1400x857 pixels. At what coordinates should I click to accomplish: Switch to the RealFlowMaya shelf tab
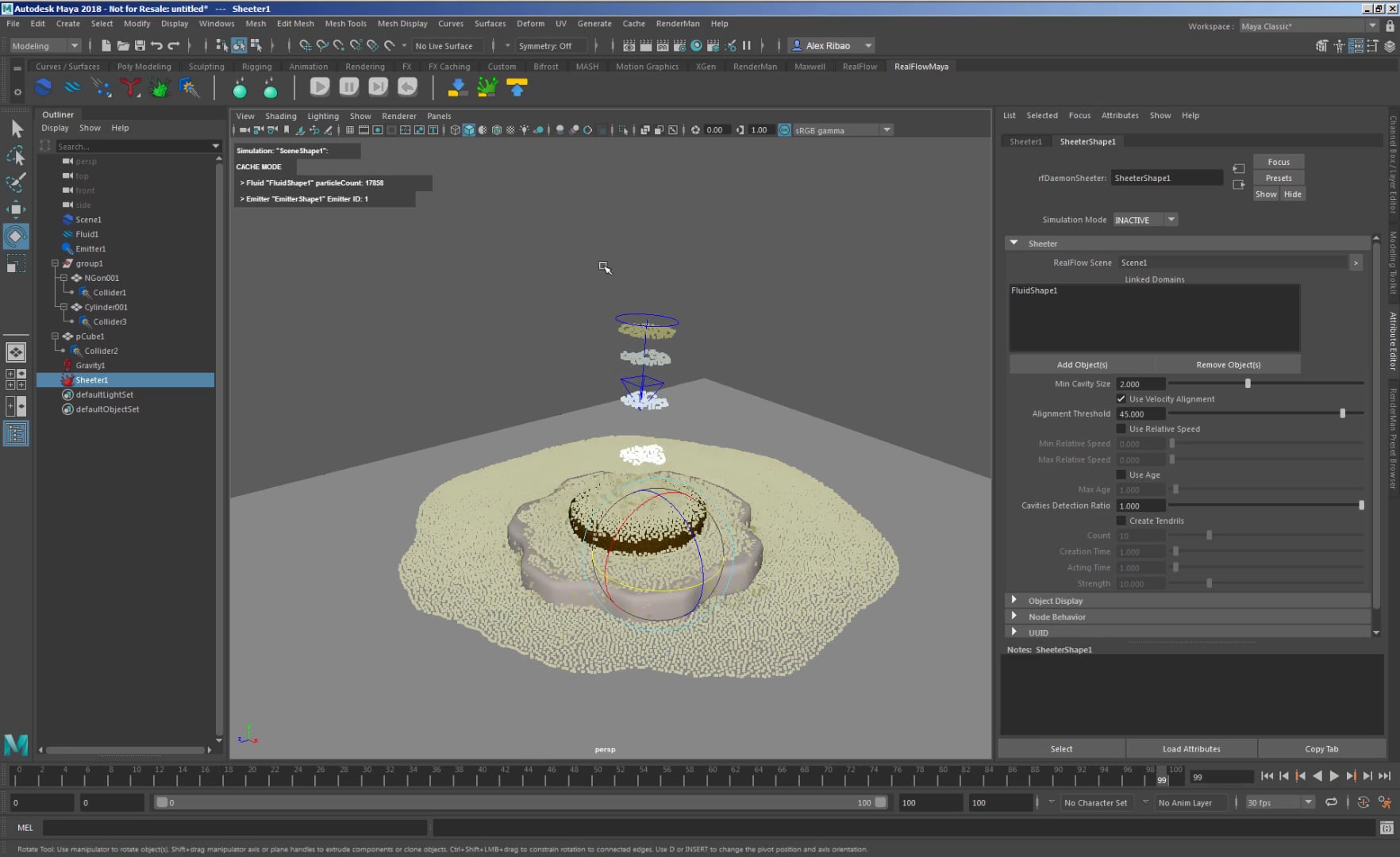(x=921, y=67)
